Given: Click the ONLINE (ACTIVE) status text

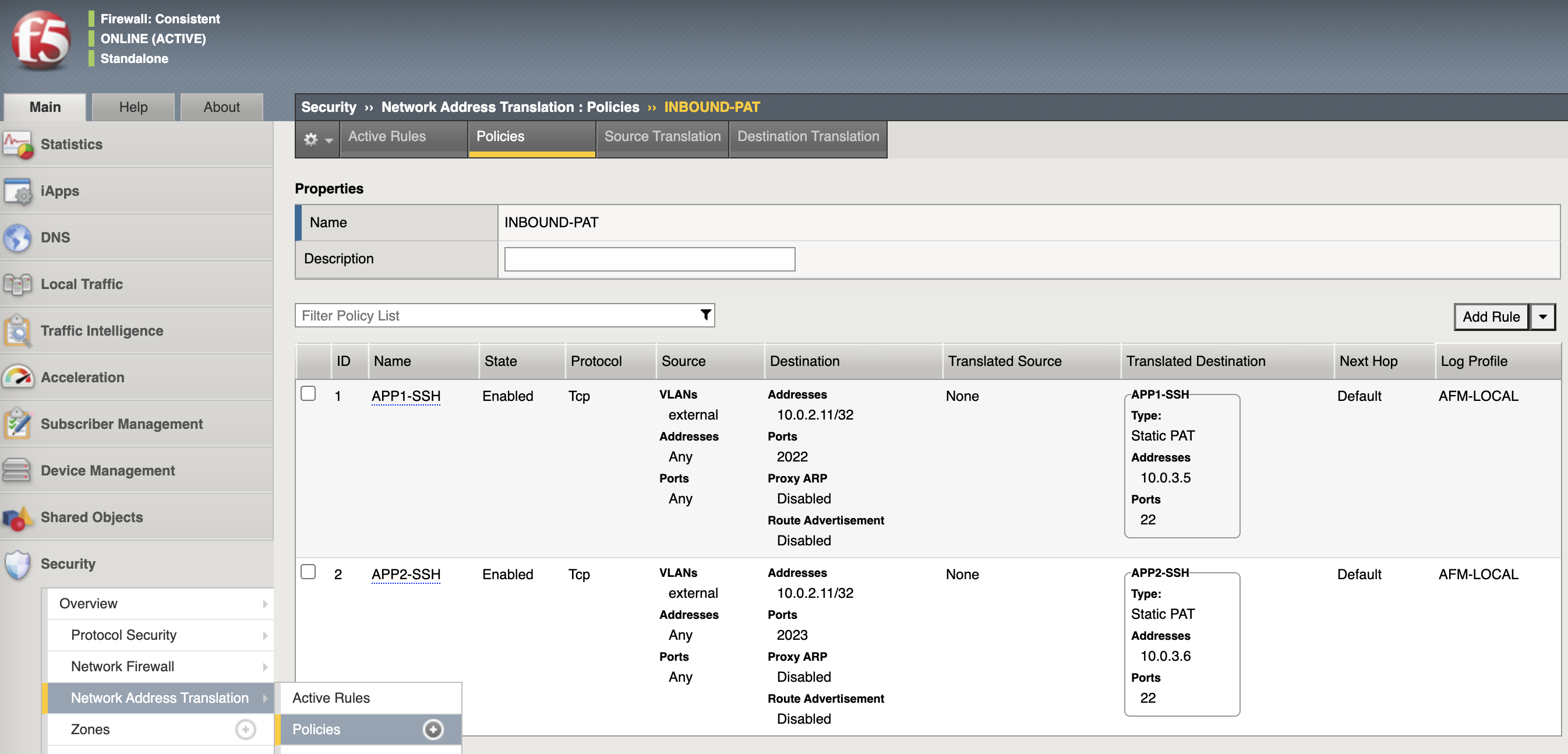Looking at the screenshot, I should [153, 39].
